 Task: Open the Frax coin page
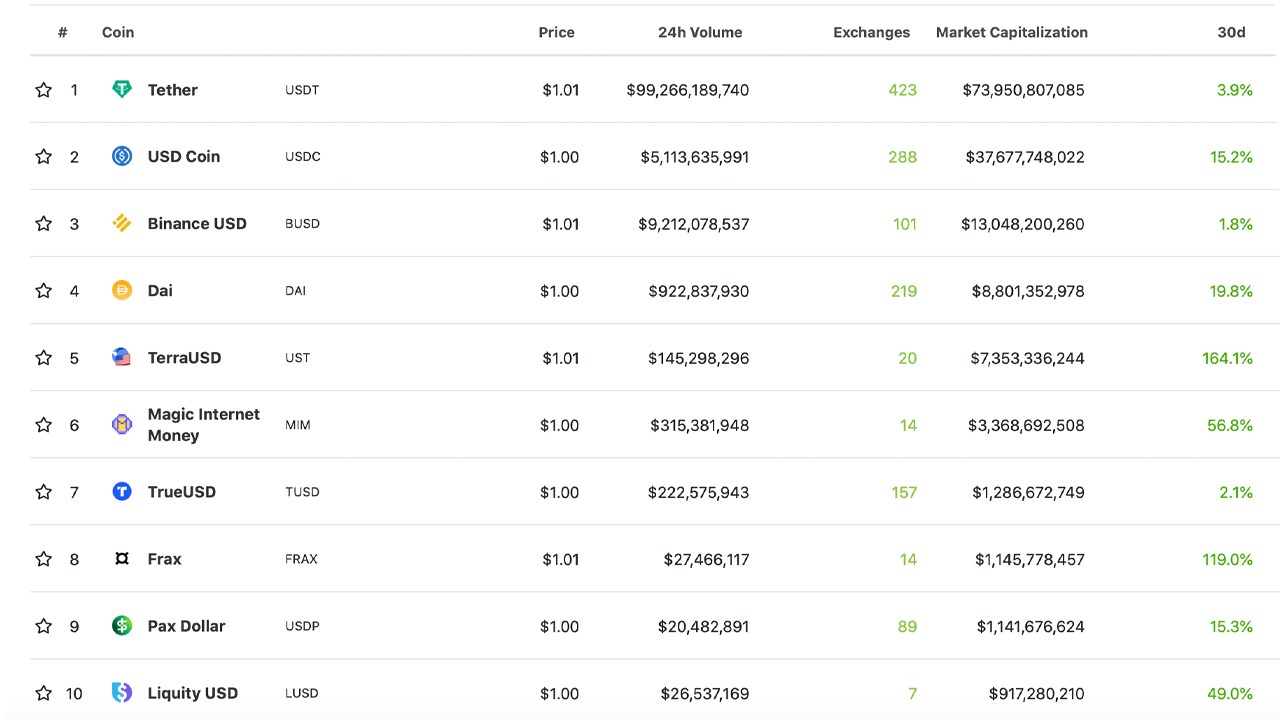(165, 559)
